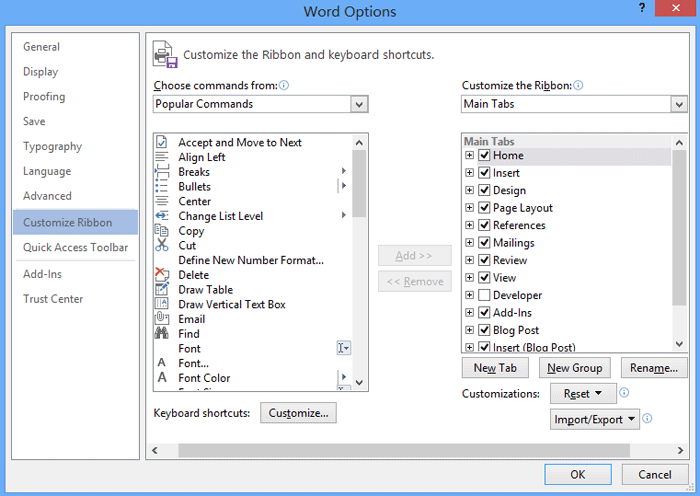Open the Quick Access Toolbar category
This screenshot has height=496, width=700.
pos(75,247)
